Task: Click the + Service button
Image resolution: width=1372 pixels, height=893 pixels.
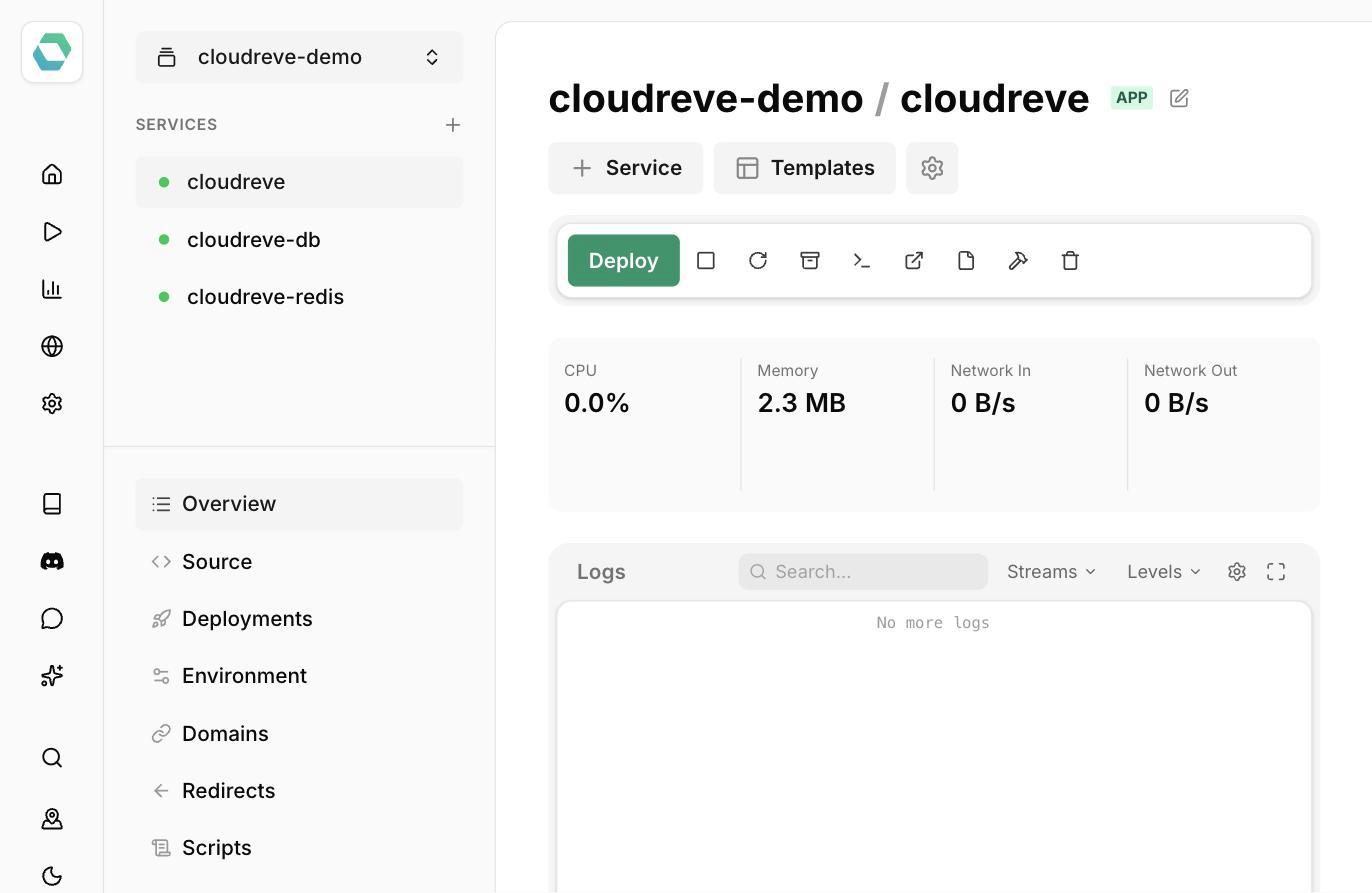Action: (626, 168)
